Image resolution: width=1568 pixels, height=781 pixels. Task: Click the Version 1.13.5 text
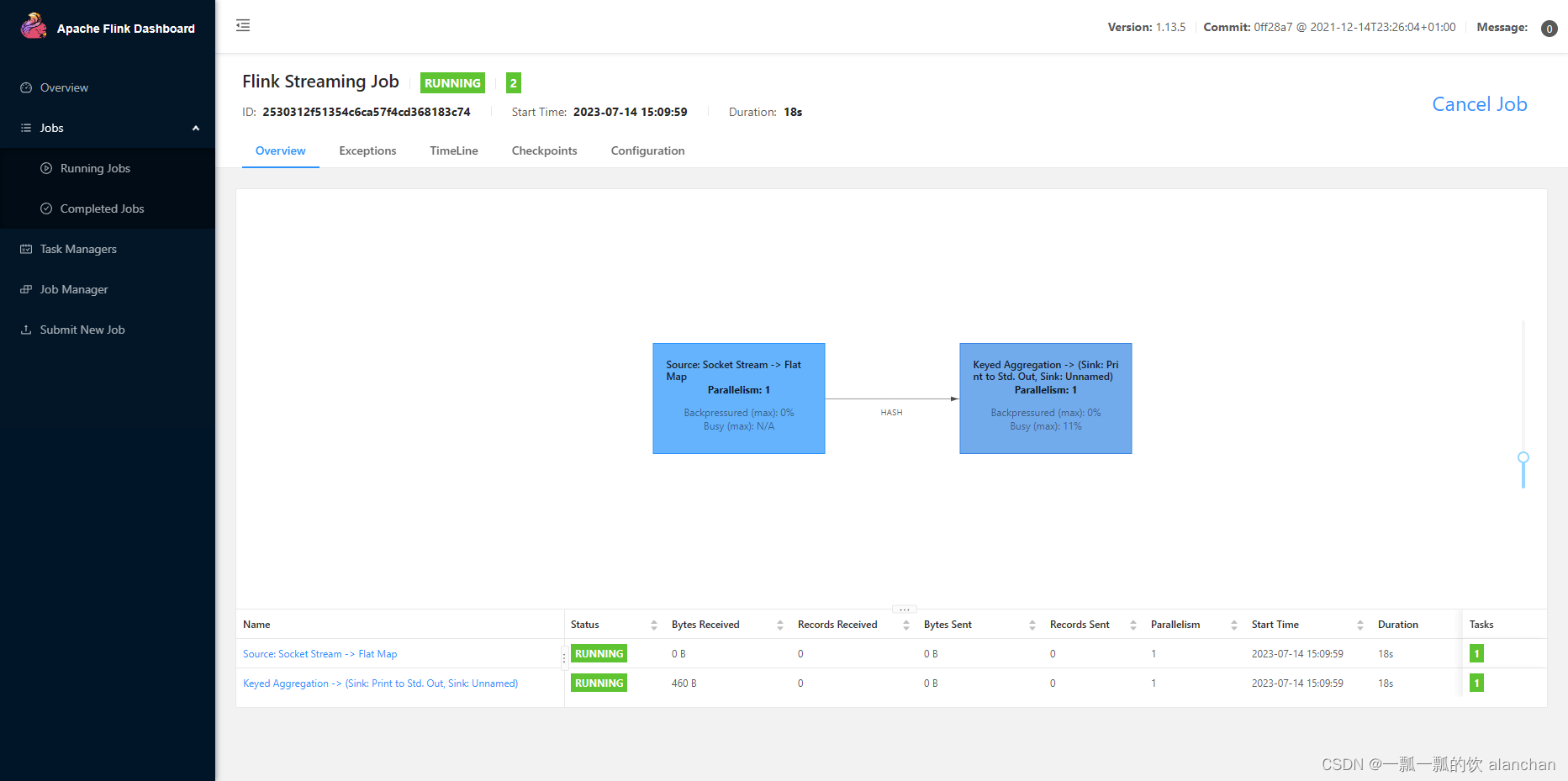pyautogui.click(x=1146, y=27)
